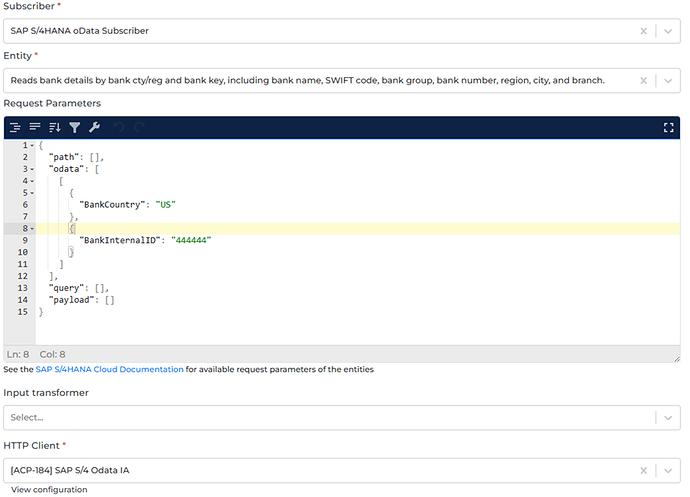Click the Ln: 8 status indicator

pyautogui.click(x=18, y=354)
